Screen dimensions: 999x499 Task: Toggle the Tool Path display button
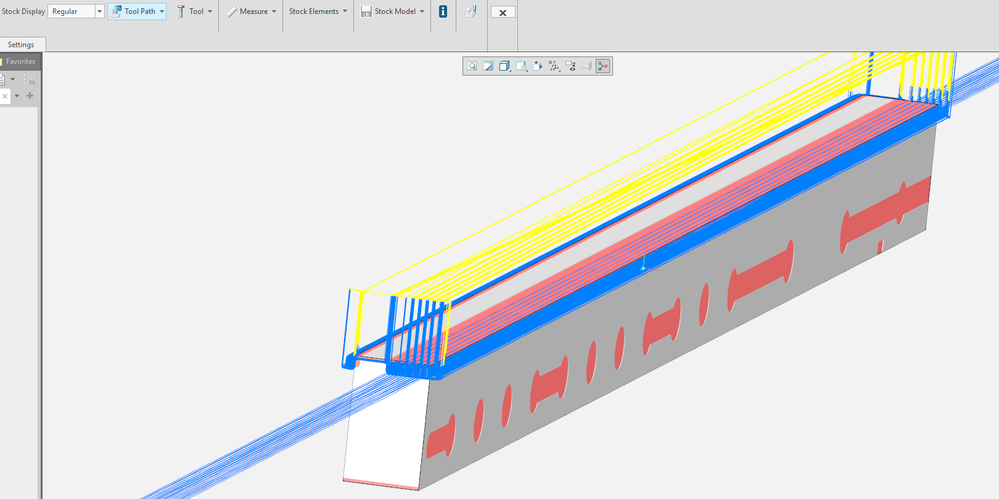click(137, 12)
